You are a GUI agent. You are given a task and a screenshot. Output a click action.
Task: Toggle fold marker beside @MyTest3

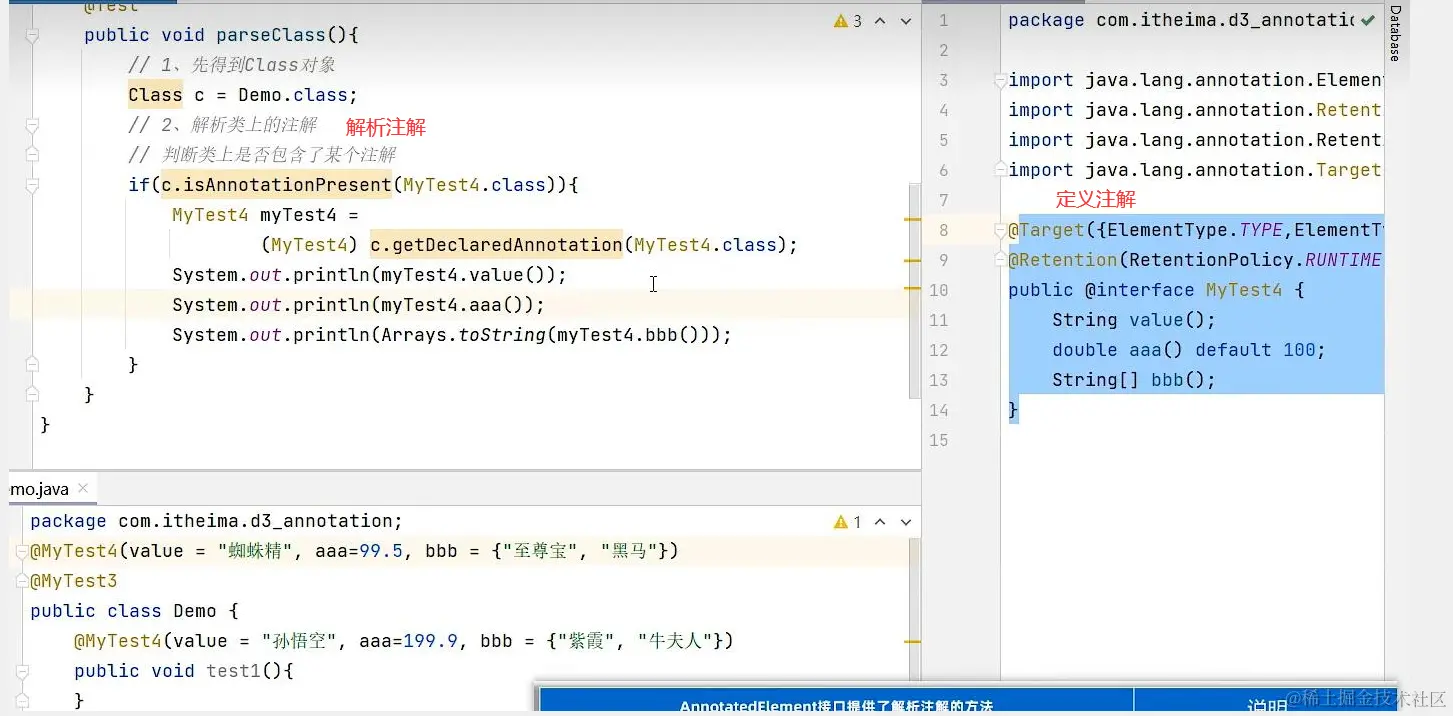click(x=22, y=582)
